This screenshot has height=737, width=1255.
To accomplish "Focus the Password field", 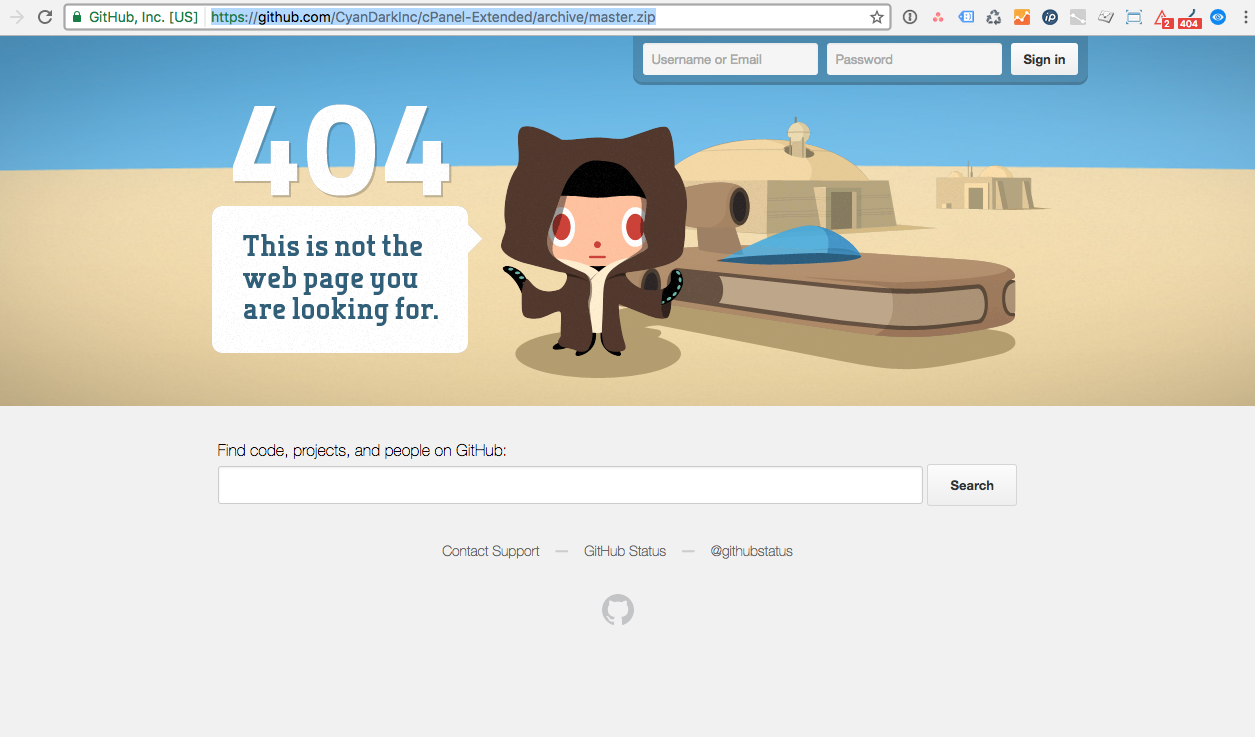I will click(x=914, y=59).
